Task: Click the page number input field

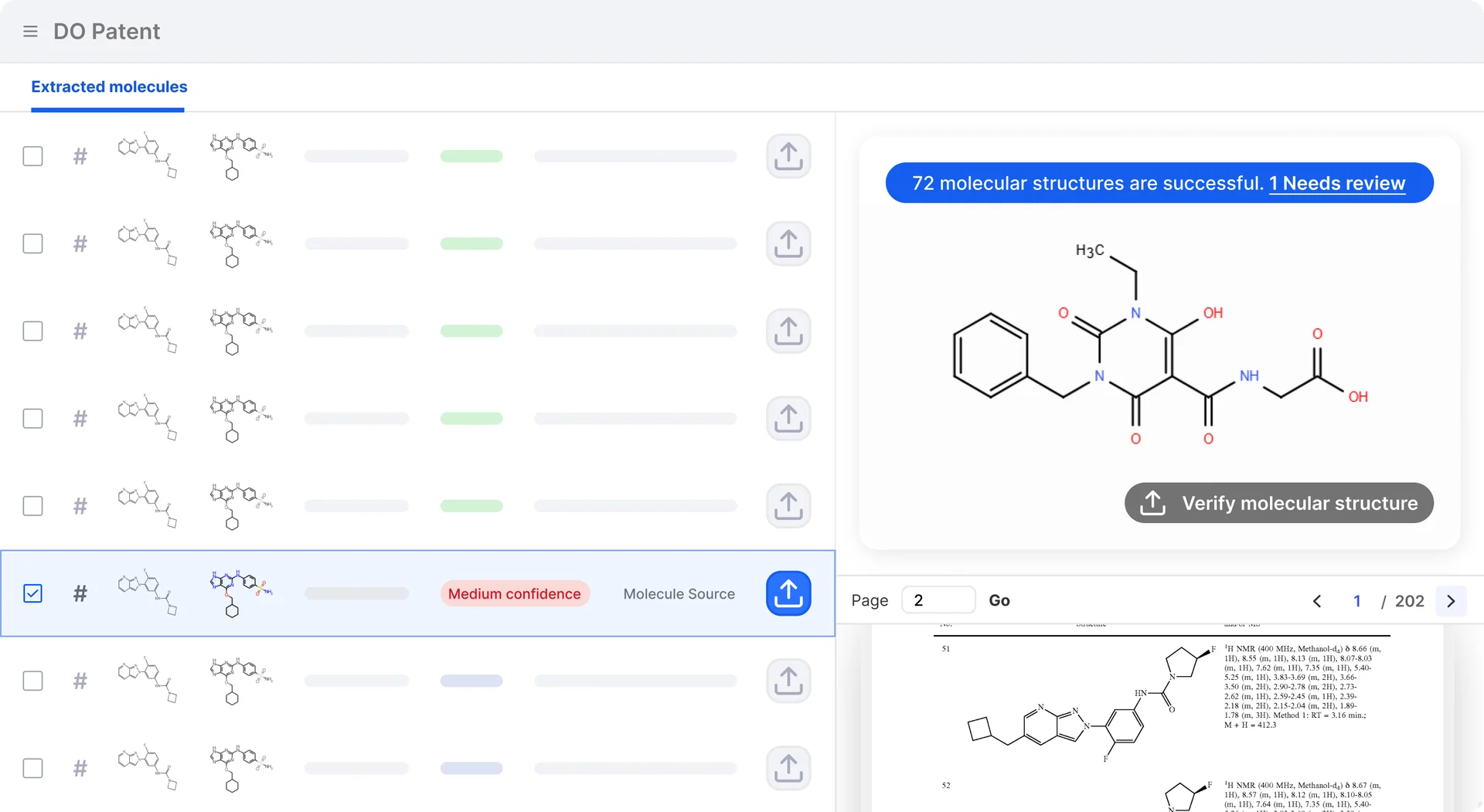Action: pyautogui.click(x=938, y=600)
